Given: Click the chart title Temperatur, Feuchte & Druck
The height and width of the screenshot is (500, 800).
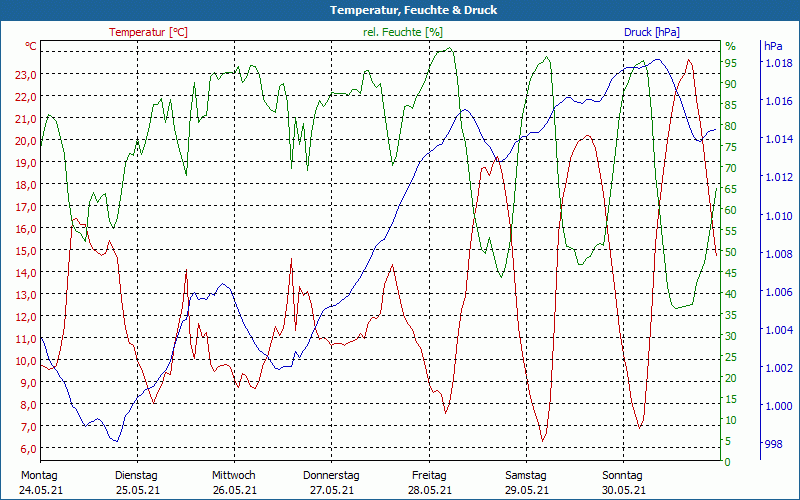Looking at the screenshot, I should coord(413,10).
